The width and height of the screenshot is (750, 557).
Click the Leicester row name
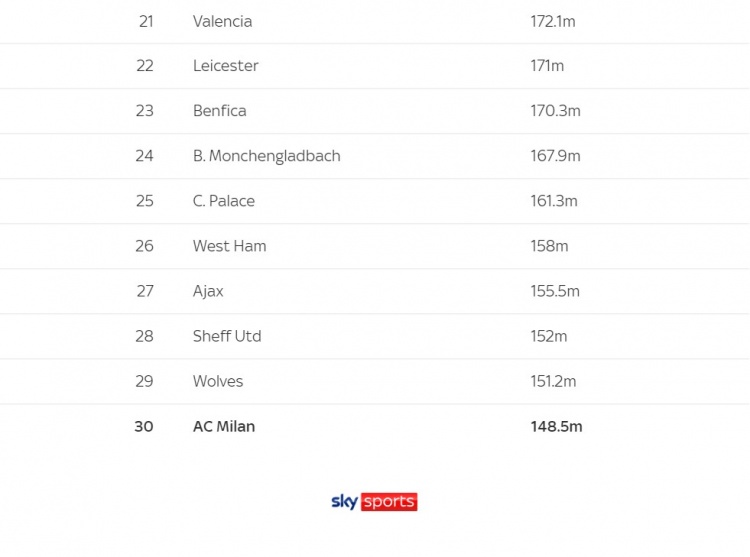click(226, 66)
